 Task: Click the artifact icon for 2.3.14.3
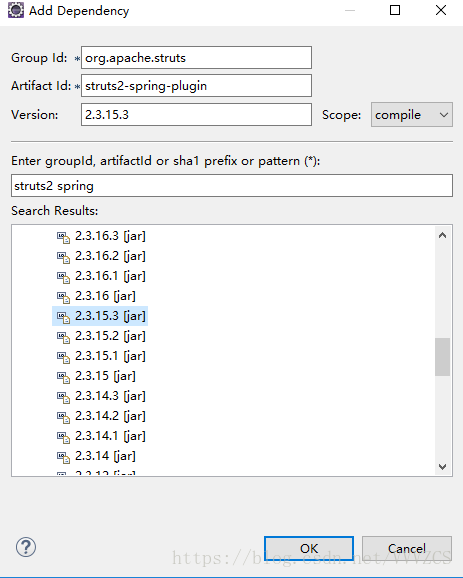(63, 397)
